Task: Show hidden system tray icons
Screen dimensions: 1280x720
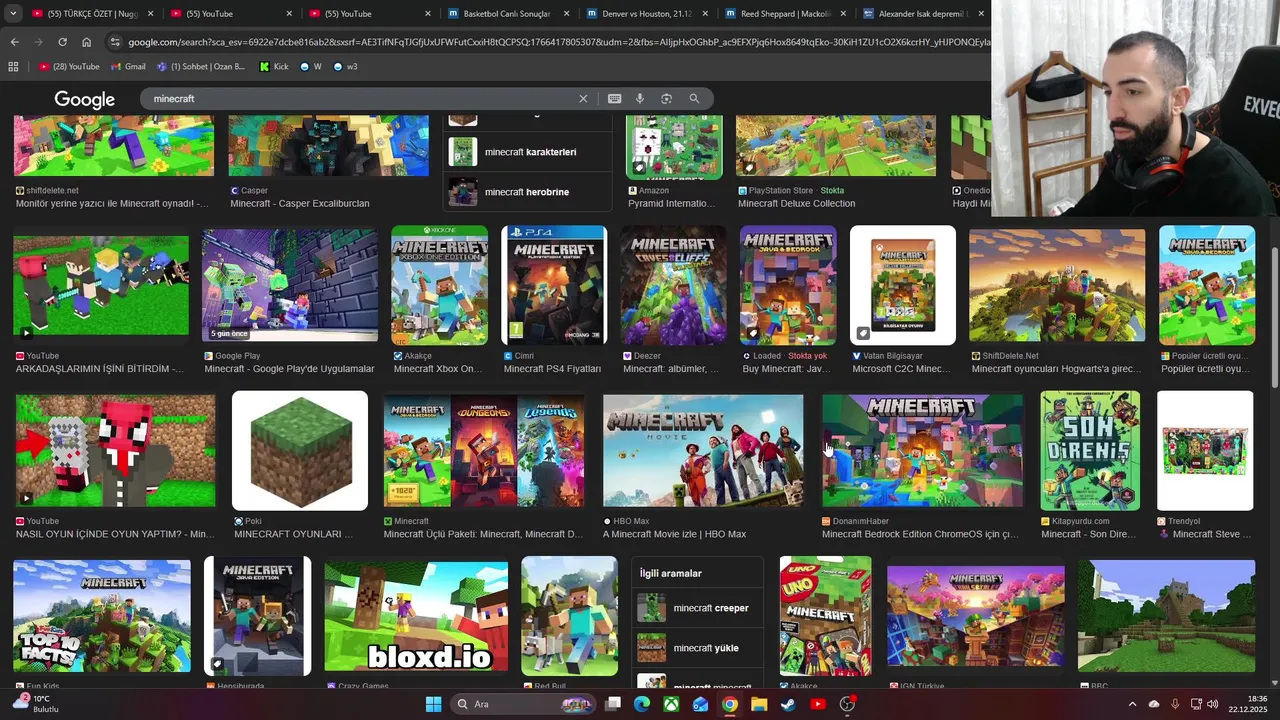Action: 1132,704
